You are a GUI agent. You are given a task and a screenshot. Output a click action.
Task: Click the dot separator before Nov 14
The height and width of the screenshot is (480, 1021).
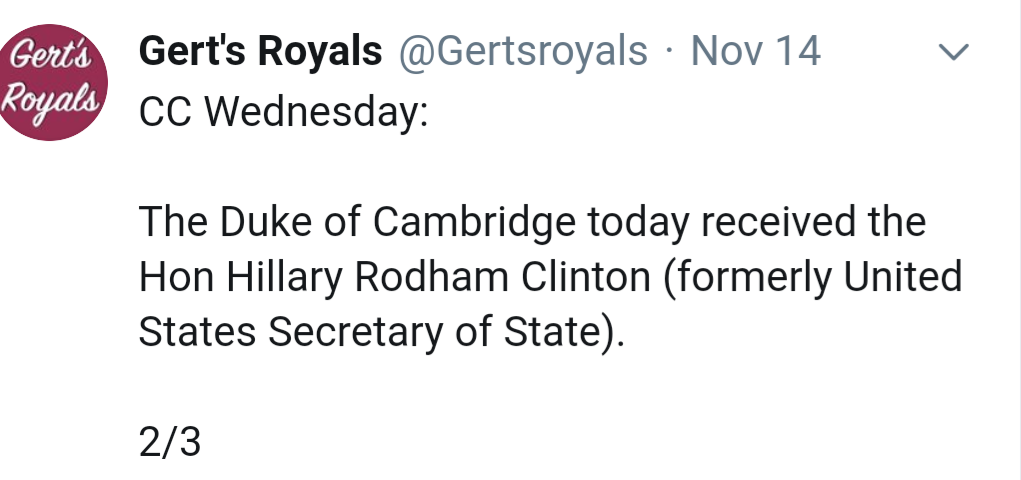[x=669, y=52]
